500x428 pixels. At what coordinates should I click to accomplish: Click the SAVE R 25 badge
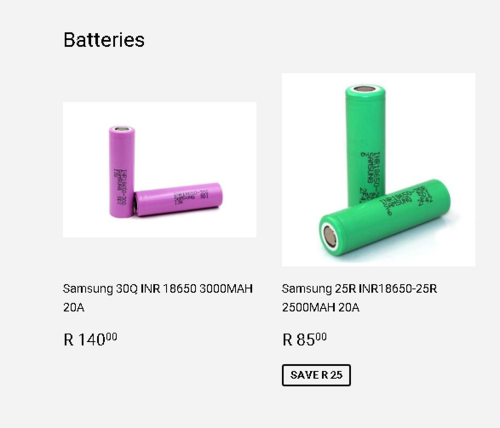point(316,375)
